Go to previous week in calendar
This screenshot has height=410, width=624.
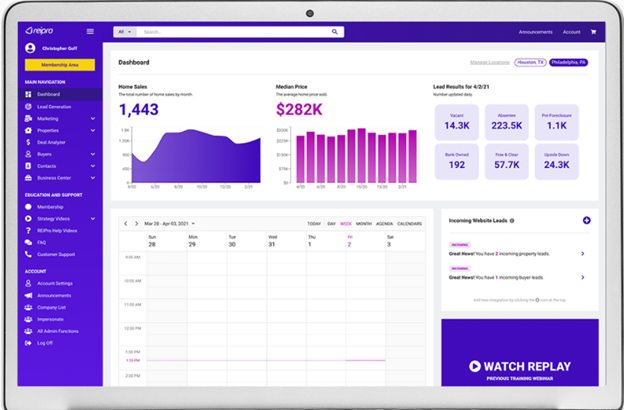click(x=125, y=223)
